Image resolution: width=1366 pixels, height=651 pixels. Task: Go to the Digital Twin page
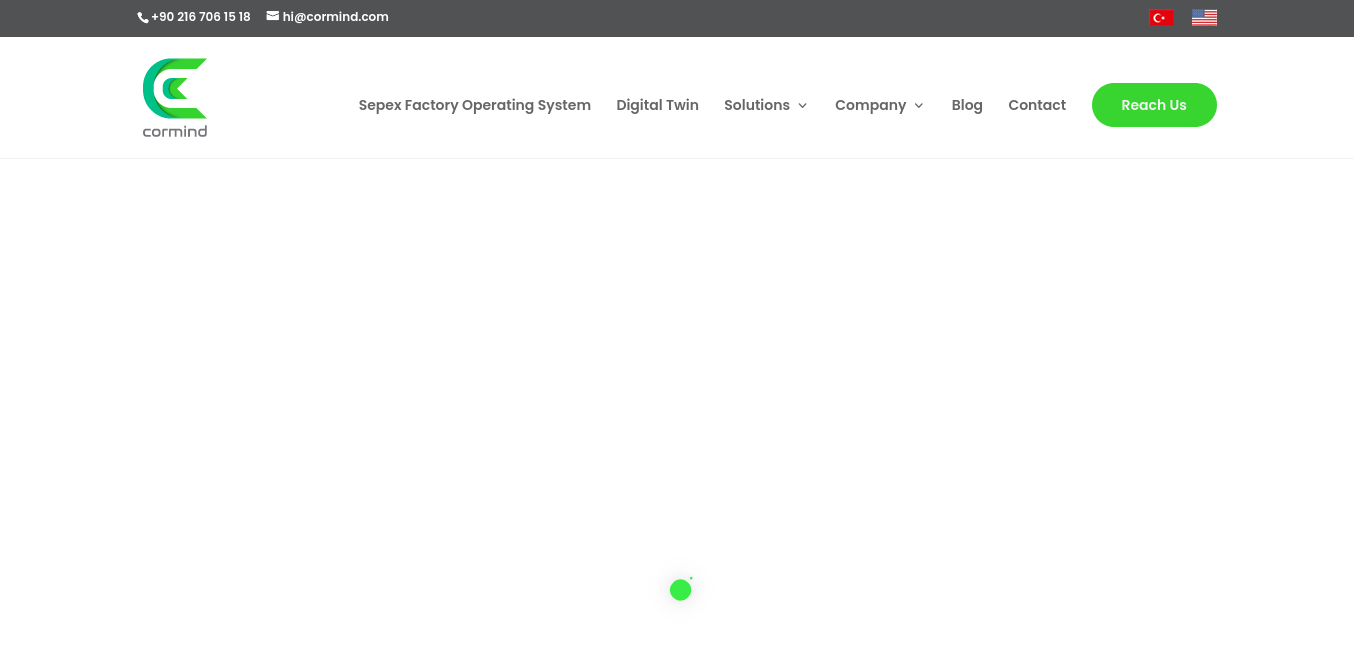point(657,105)
